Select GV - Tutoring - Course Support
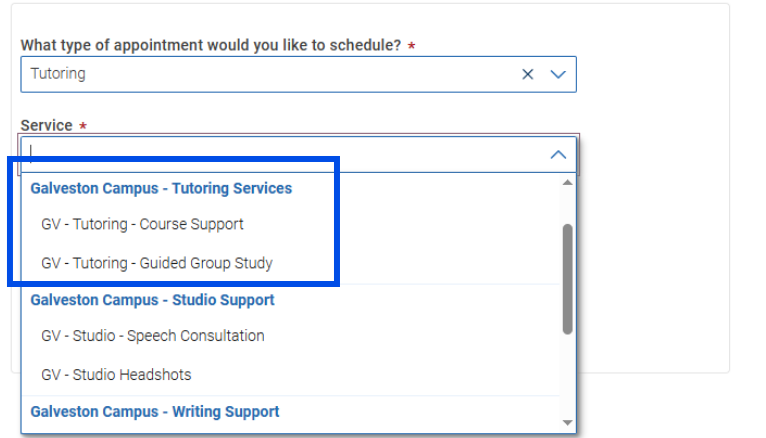This screenshot has width=766, height=438. pos(142,224)
